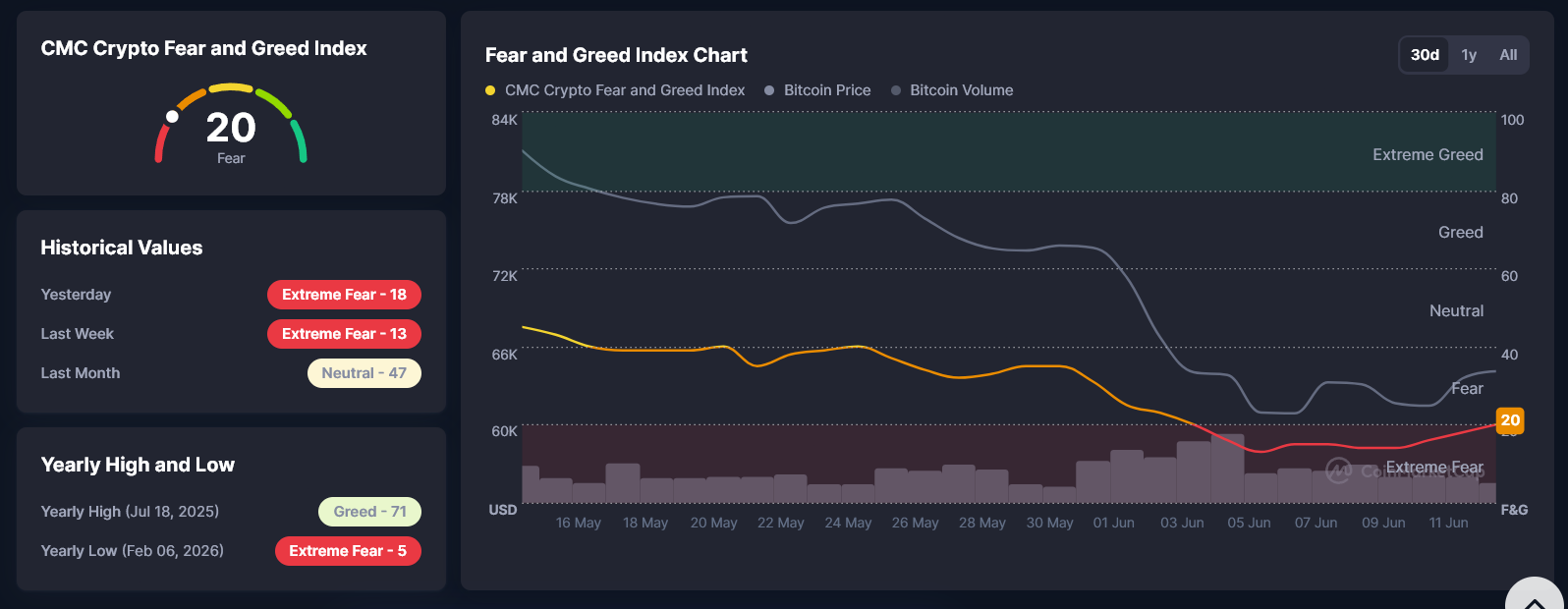Click the Extreme Fear - 5 yearly low badge
Image resolution: width=1568 pixels, height=609 pixels.
[348, 551]
